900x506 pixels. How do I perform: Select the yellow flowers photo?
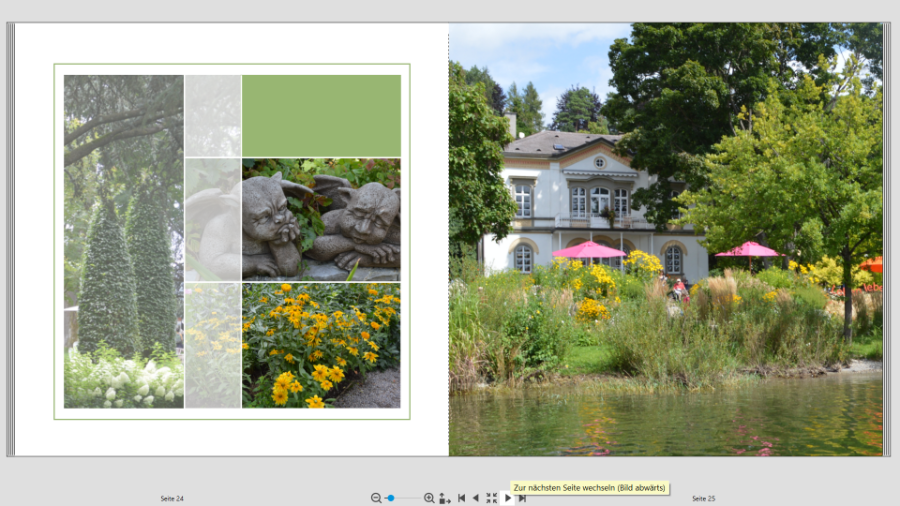click(321, 345)
